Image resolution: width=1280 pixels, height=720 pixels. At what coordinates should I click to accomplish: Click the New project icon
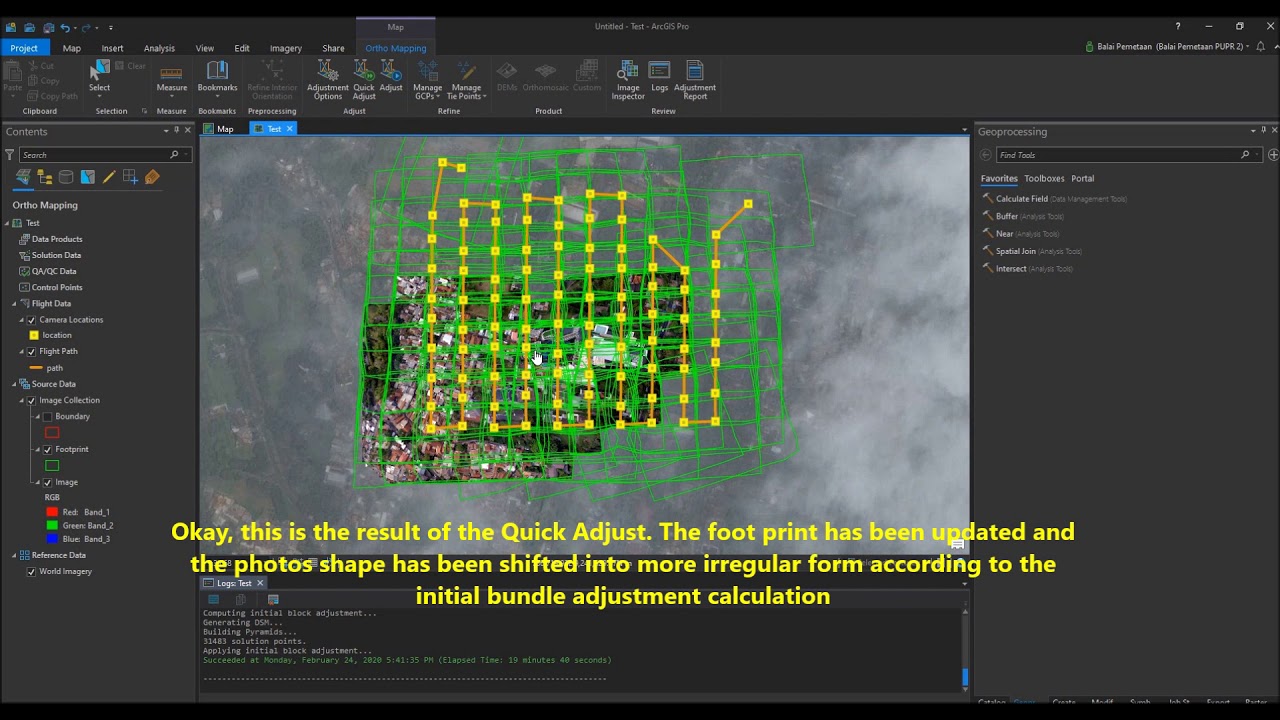pos(11,27)
